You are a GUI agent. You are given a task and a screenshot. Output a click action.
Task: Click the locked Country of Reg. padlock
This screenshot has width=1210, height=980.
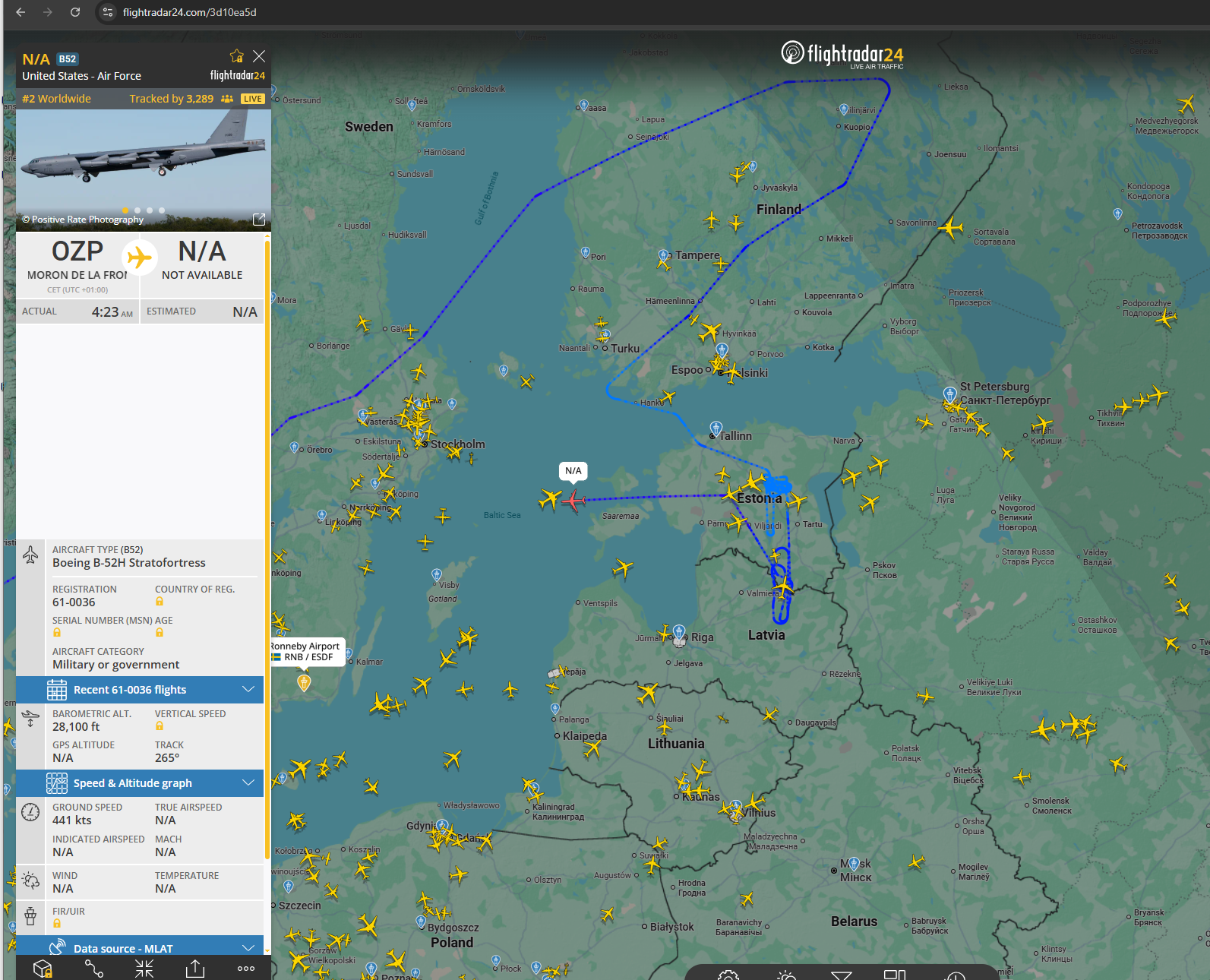coord(160,602)
